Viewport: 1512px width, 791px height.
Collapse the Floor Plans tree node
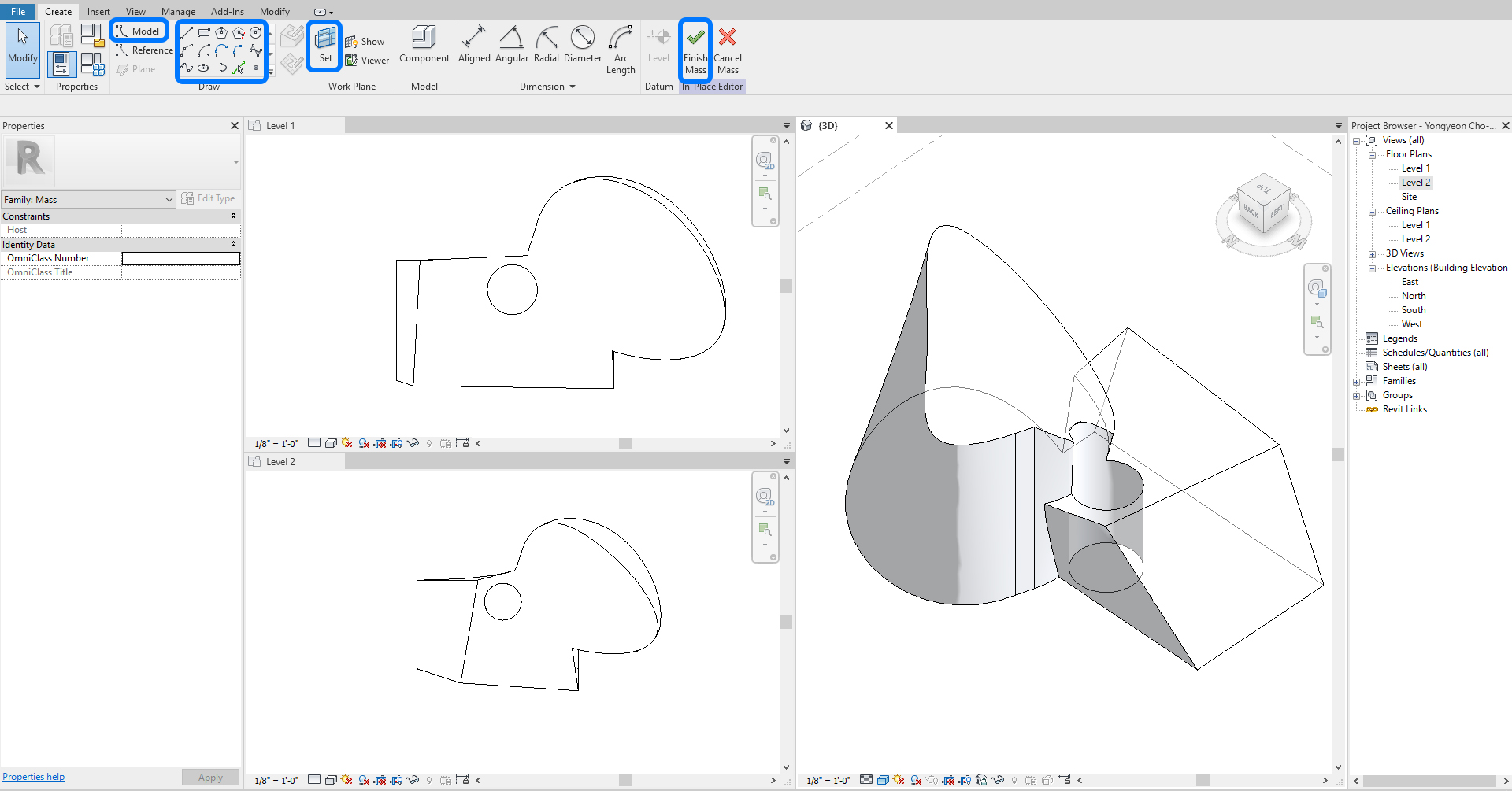pyautogui.click(x=1372, y=155)
